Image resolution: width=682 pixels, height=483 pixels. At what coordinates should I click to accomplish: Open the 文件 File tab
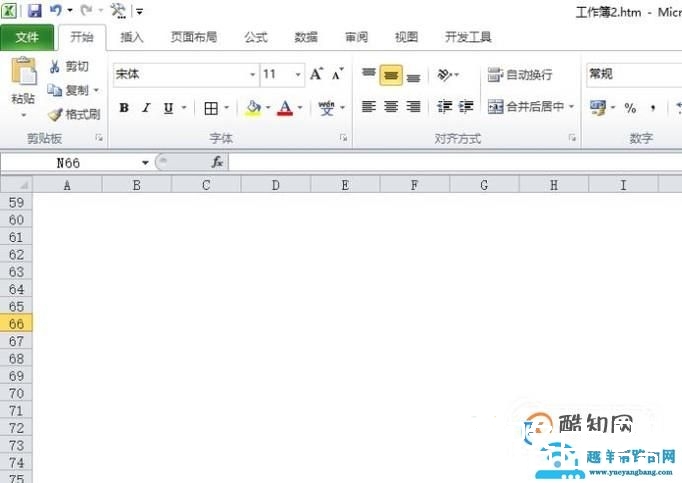(x=27, y=37)
